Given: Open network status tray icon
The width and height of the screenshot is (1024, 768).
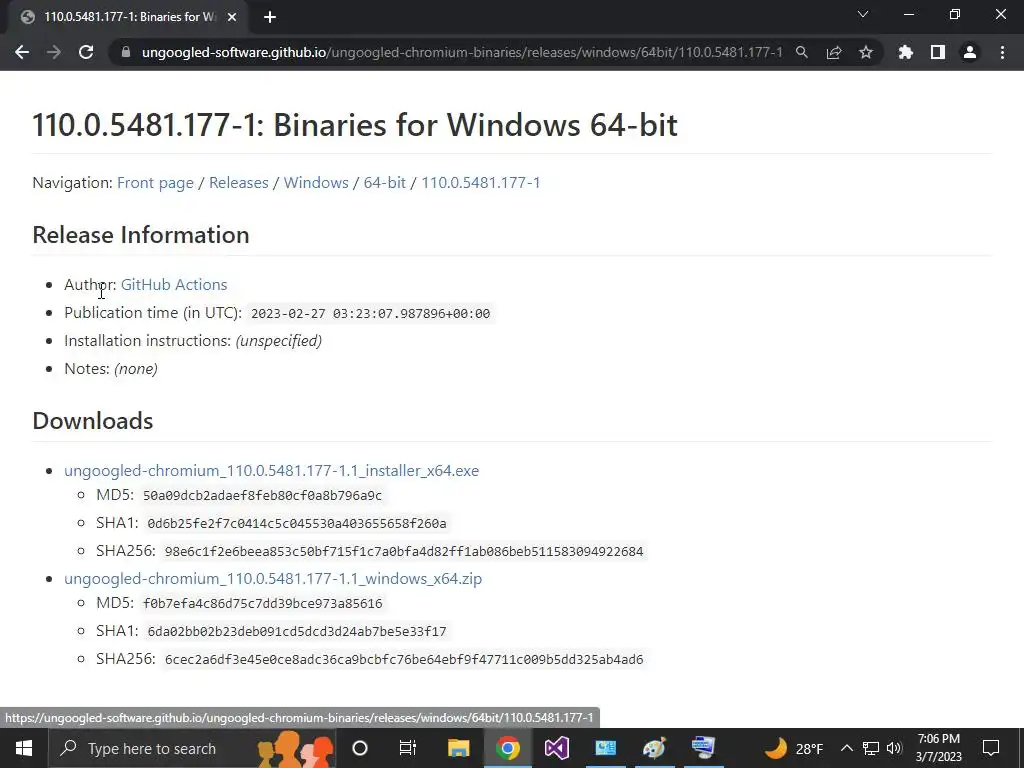Looking at the screenshot, I should (x=871, y=748).
